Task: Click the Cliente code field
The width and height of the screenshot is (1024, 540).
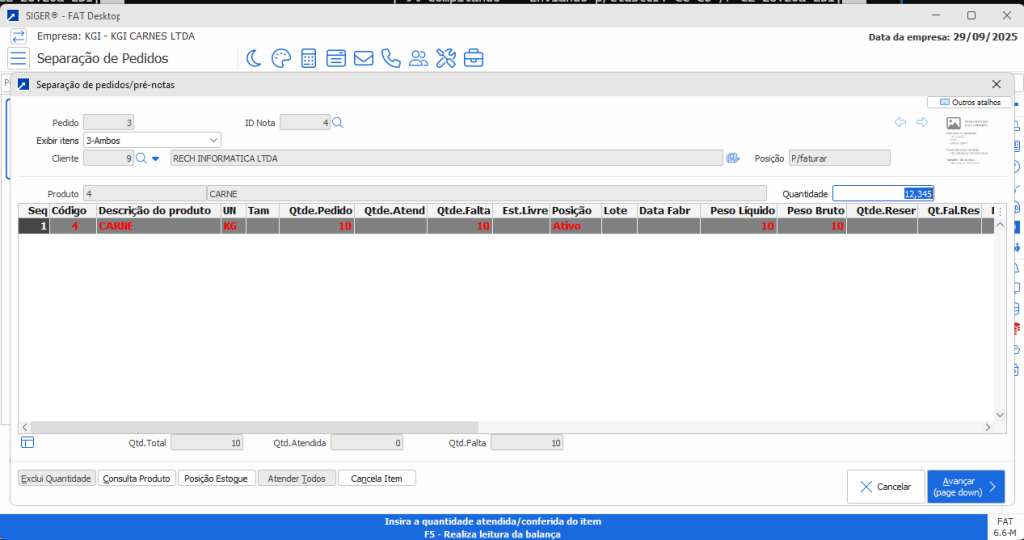Action: tap(108, 158)
